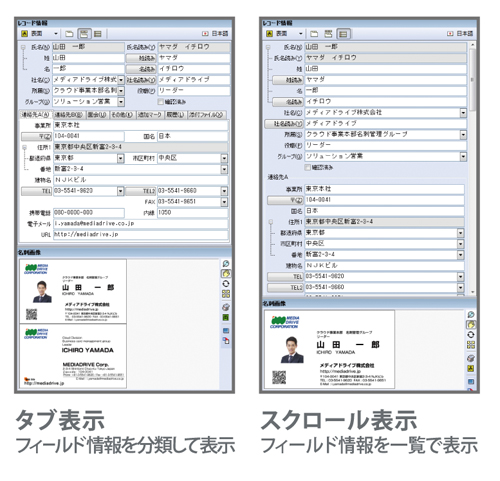
Task: Click the highlighted yellow icon beside the left card images
Action: (x=226, y=274)
